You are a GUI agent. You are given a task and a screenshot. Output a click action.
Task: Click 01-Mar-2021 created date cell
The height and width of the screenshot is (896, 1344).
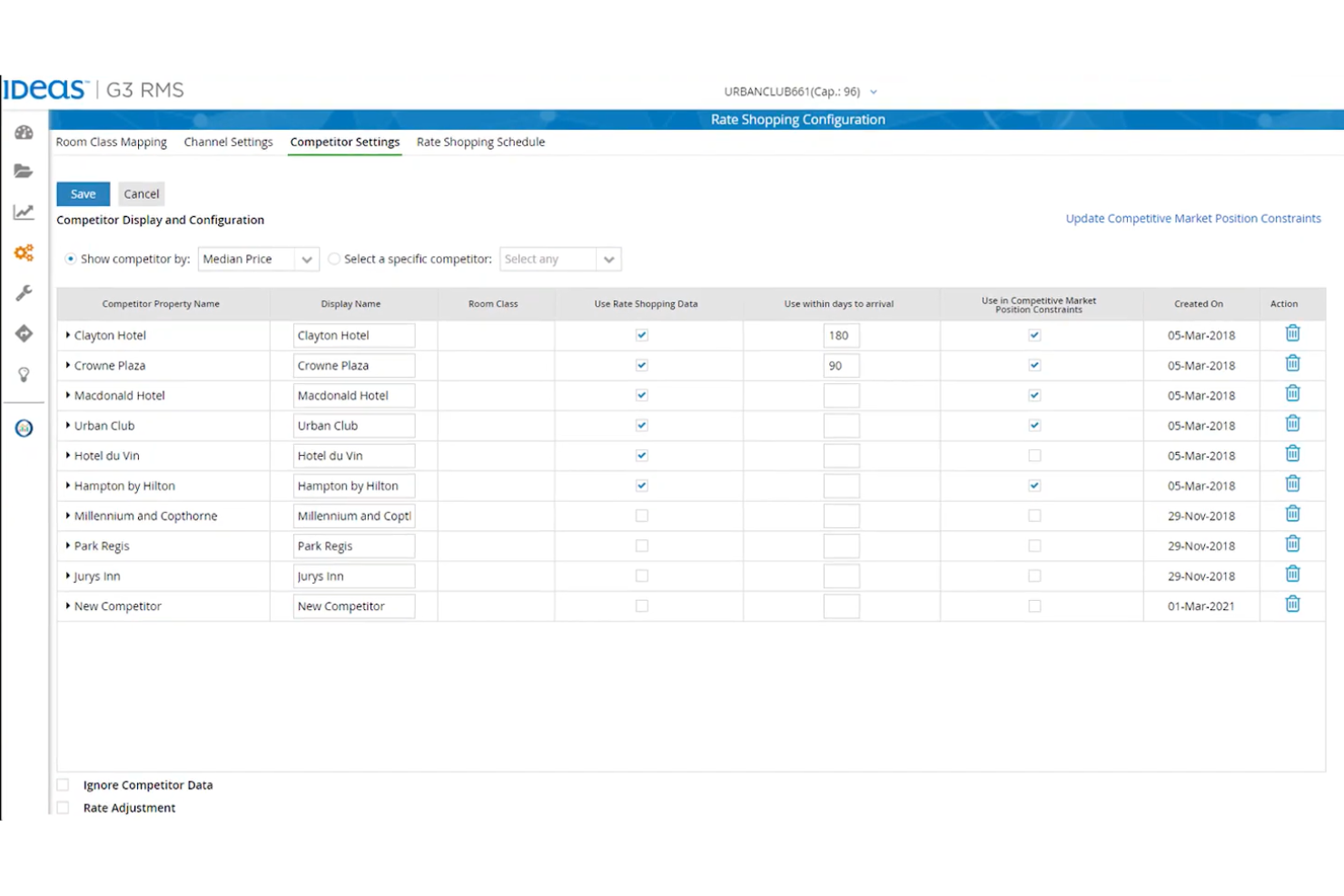click(x=1201, y=606)
